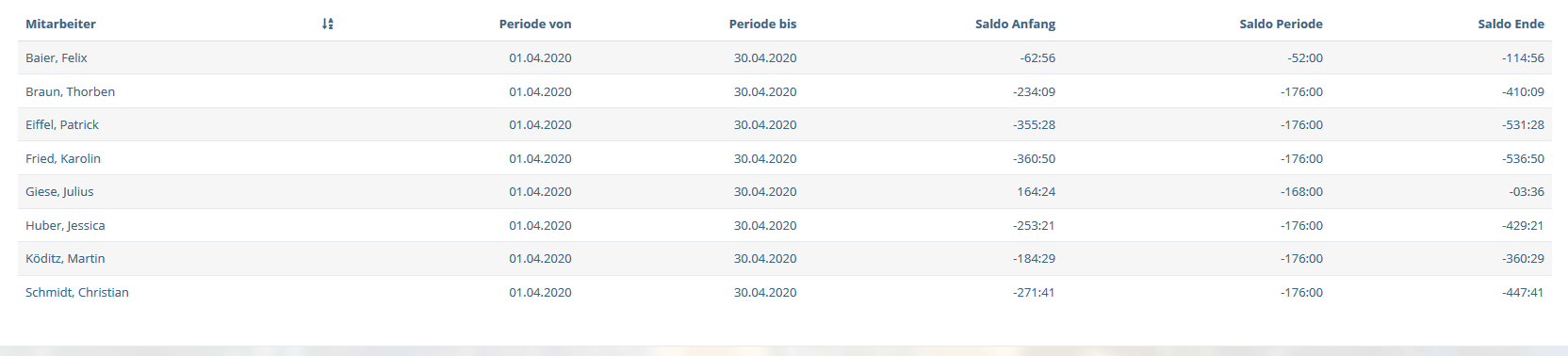This screenshot has width=1568, height=356.
Task: Open employee Huber, Jessica
Action: point(65,225)
